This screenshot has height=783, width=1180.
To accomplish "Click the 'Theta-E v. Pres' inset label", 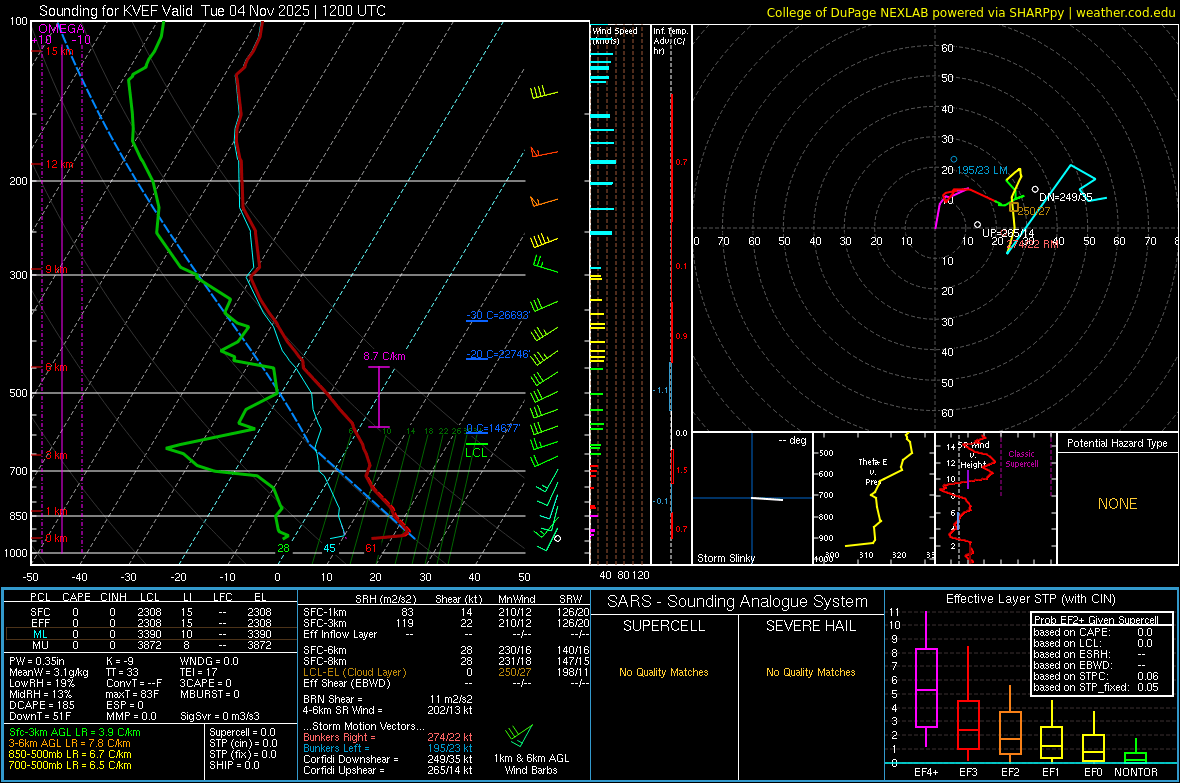I will [872, 471].
